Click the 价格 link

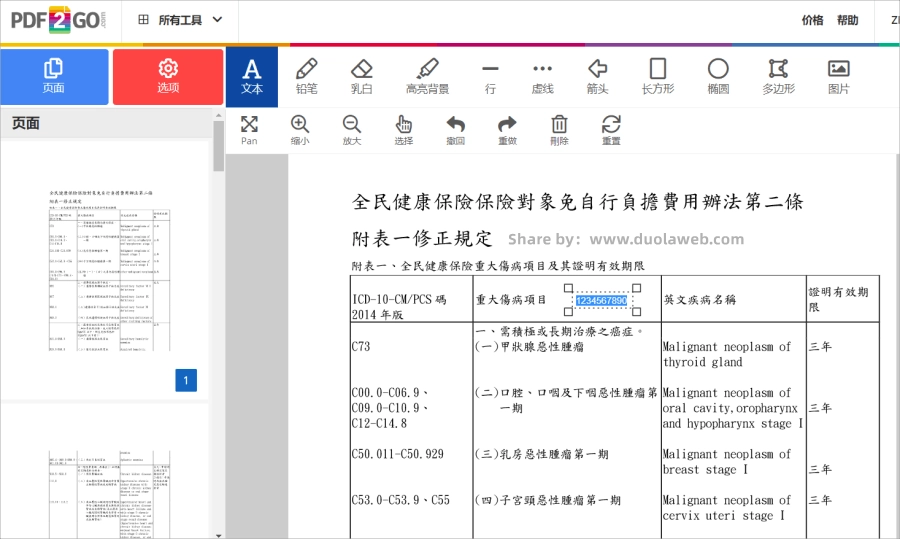pyautogui.click(x=812, y=20)
